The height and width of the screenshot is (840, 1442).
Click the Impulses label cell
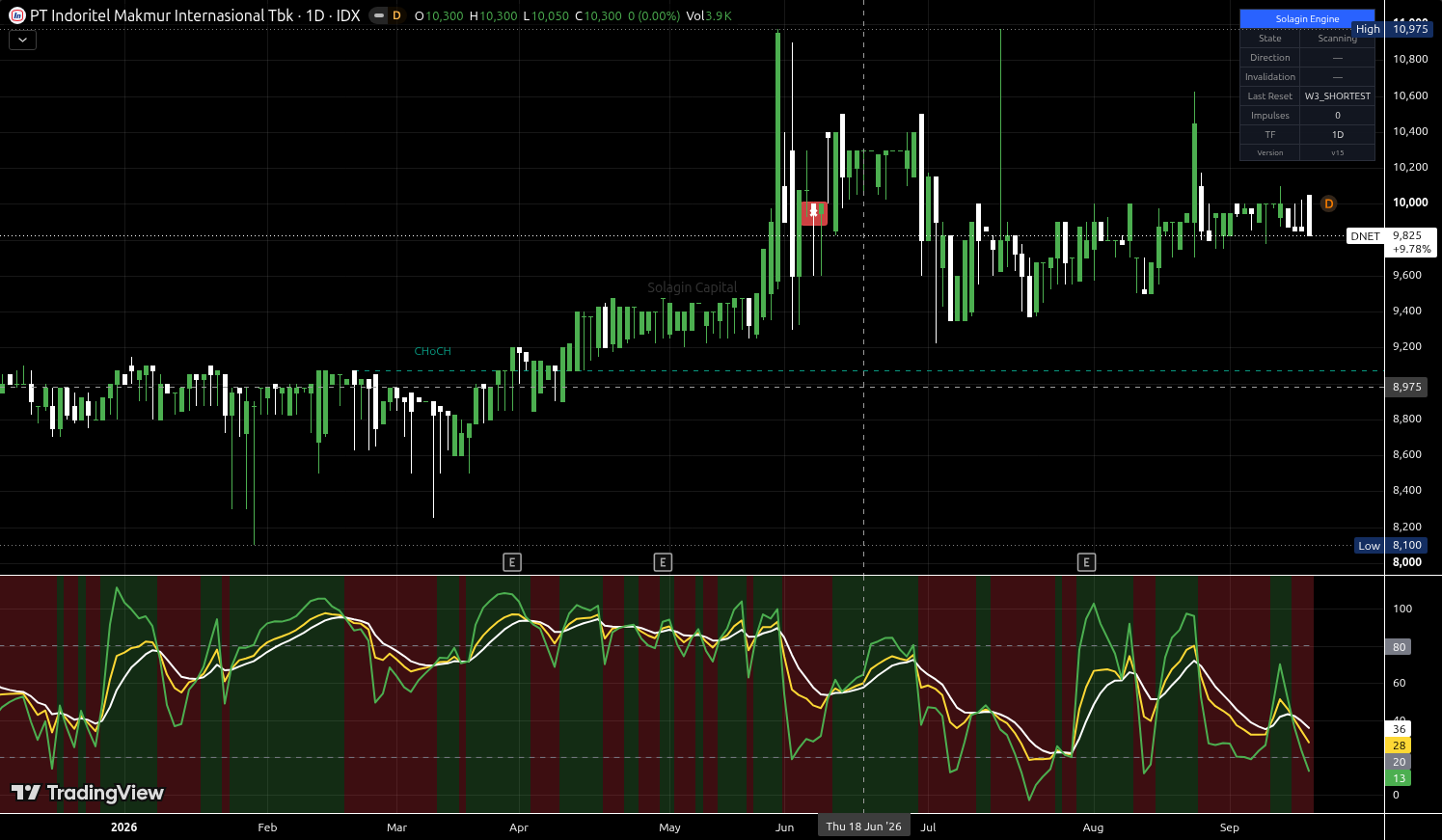pyautogui.click(x=1270, y=116)
